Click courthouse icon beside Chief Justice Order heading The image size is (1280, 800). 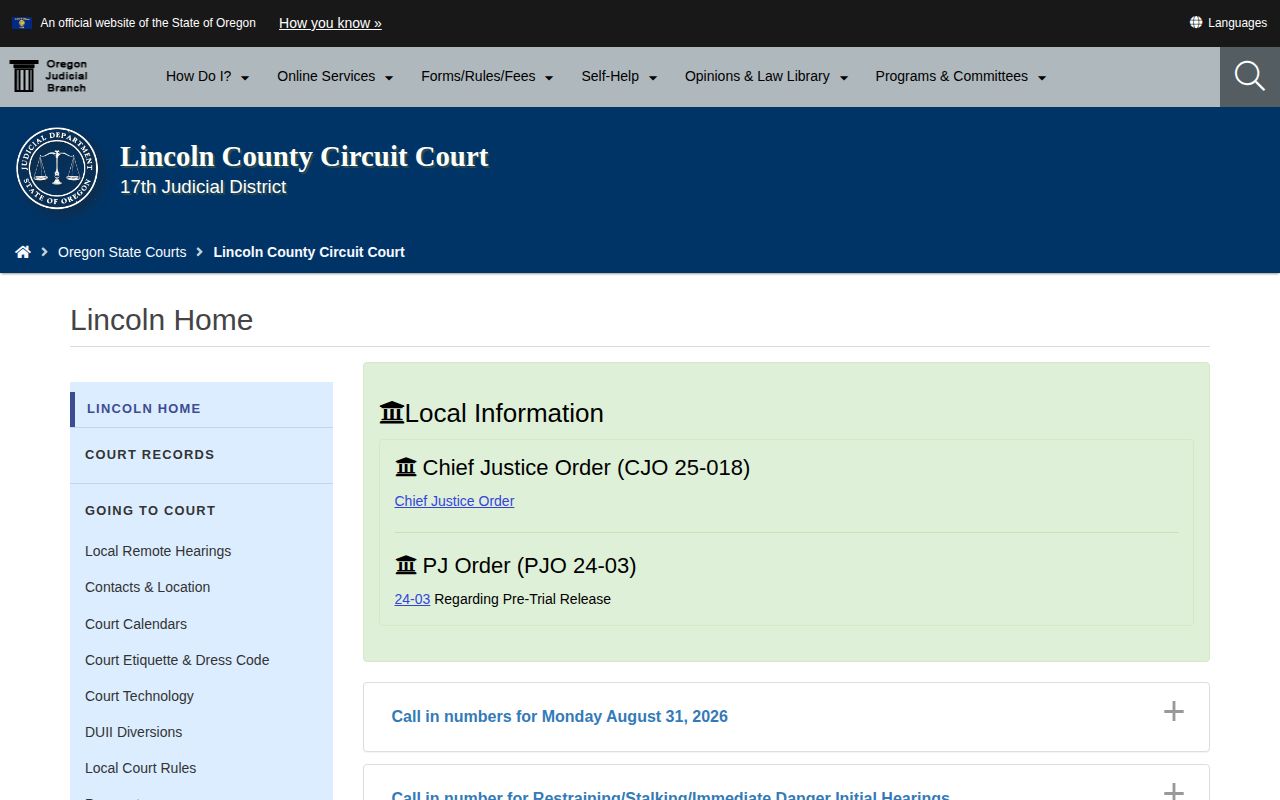tap(406, 467)
